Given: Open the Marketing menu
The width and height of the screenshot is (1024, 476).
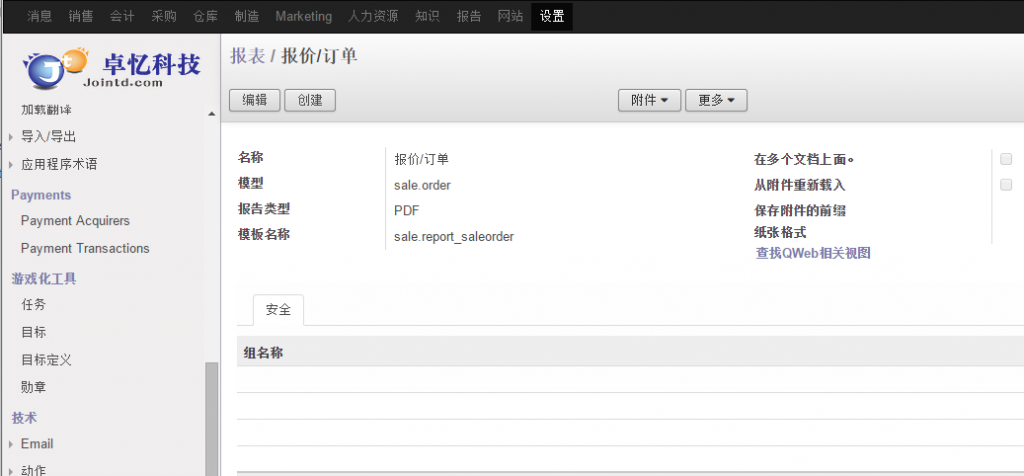Looking at the screenshot, I should [x=303, y=16].
